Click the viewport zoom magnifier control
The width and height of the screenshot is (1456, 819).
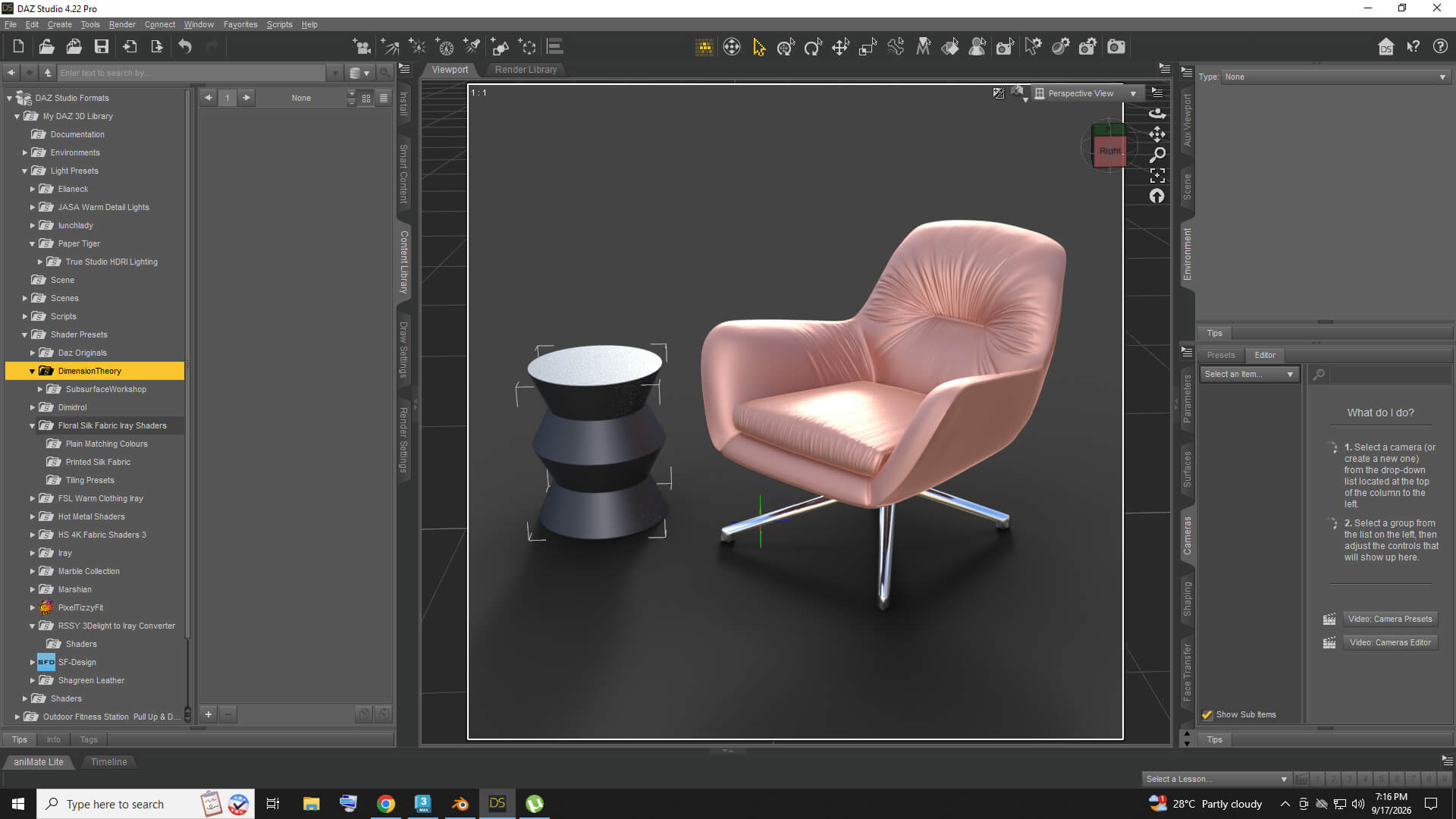click(x=1157, y=155)
